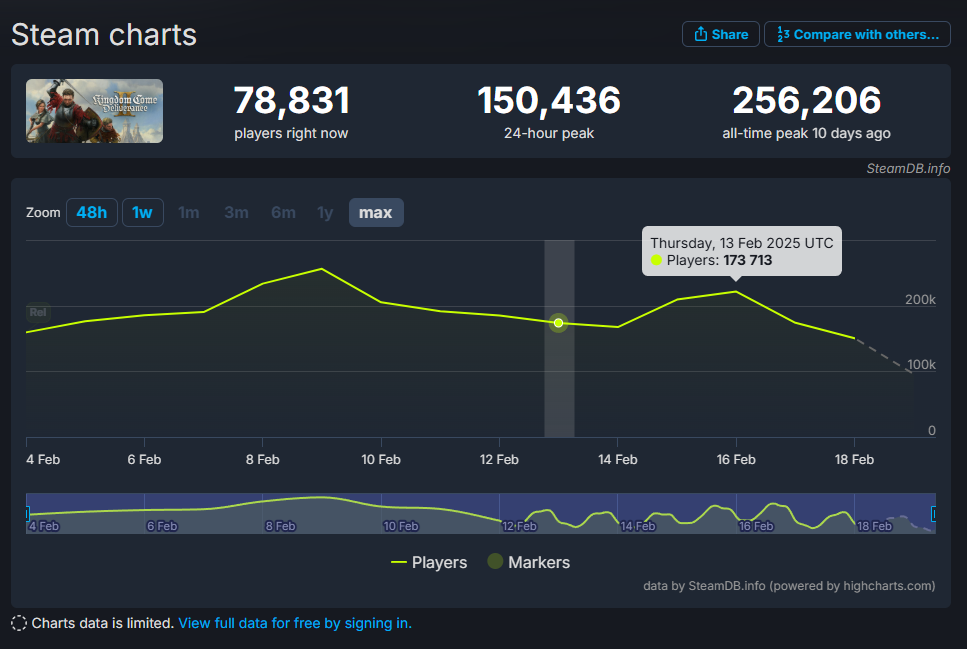Click the Kingdom Come Deliverance II thumbnail
The width and height of the screenshot is (967, 649).
[94, 111]
